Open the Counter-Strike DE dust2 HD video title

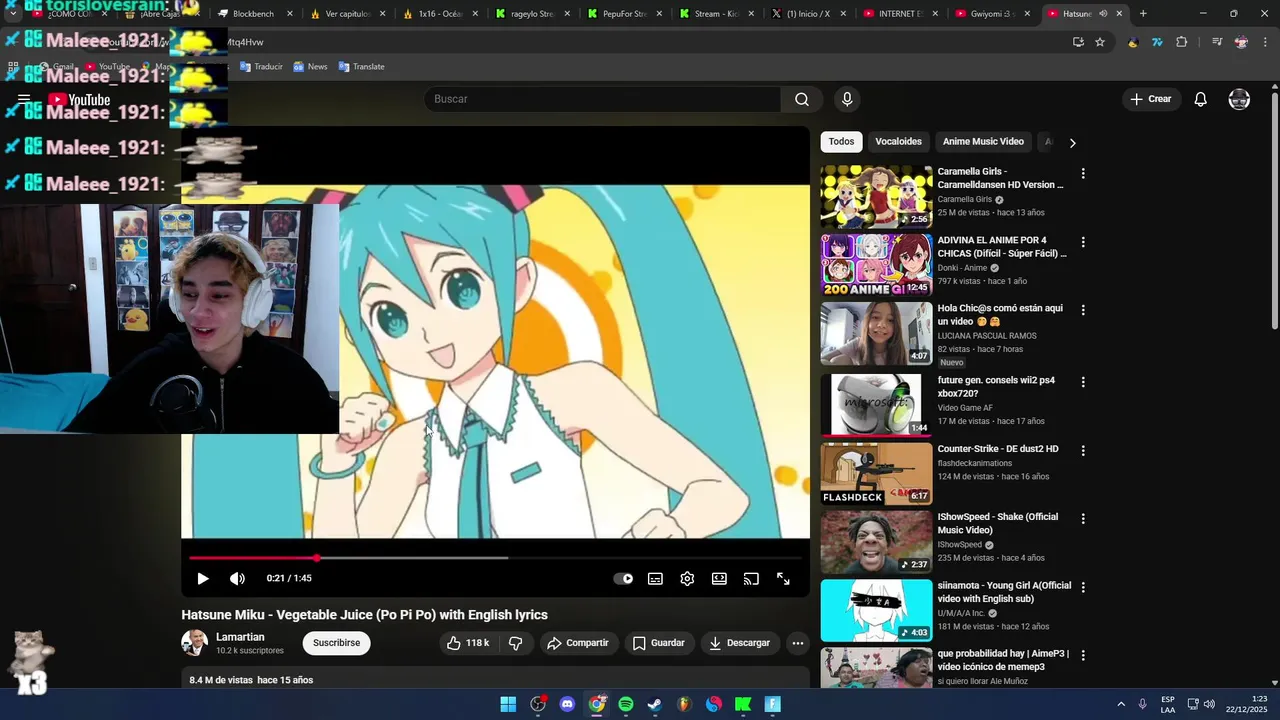[x=997, y=449]
